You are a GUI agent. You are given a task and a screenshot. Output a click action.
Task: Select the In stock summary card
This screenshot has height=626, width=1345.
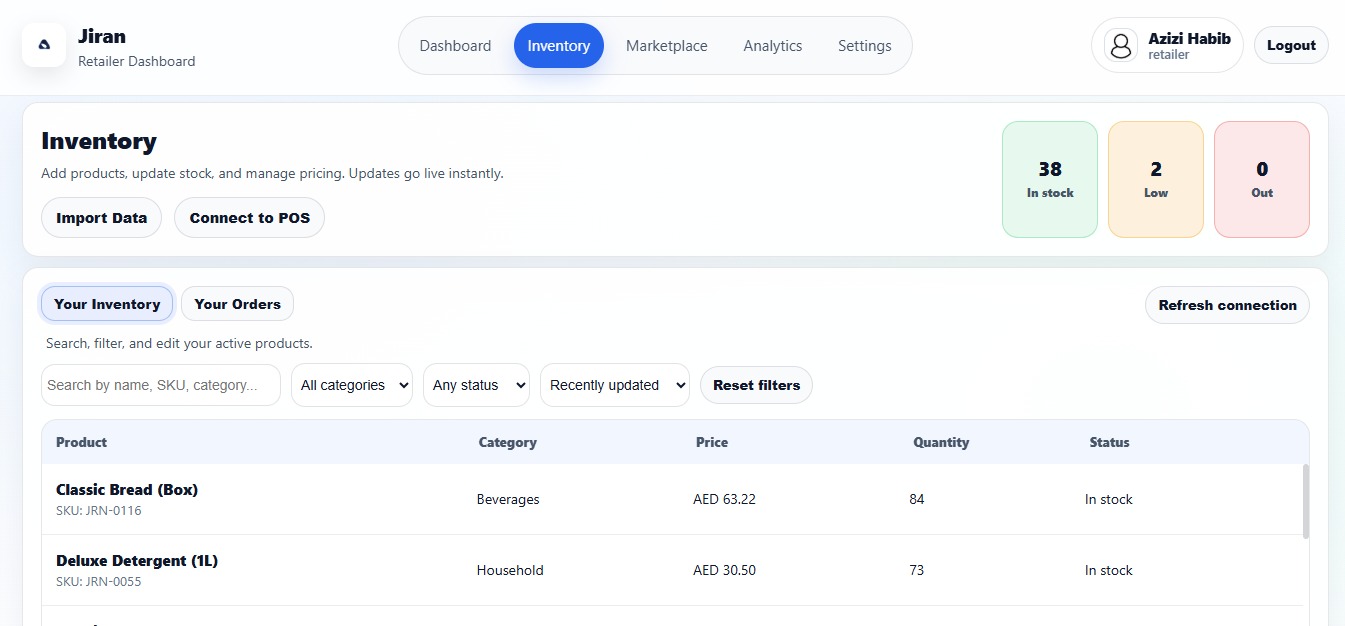[x=1049, y=180]
